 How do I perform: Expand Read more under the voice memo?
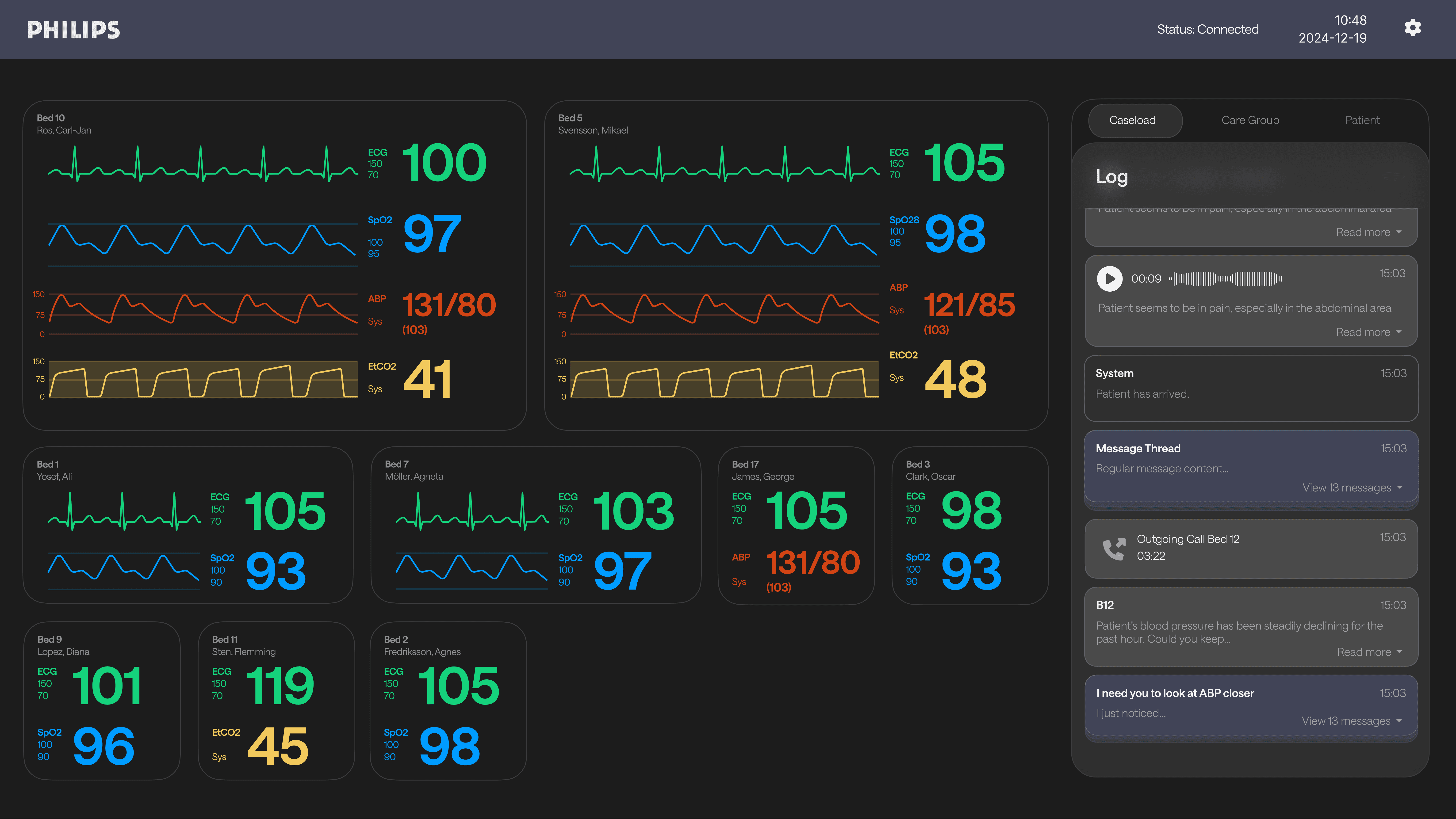[x=1368, y=332]
